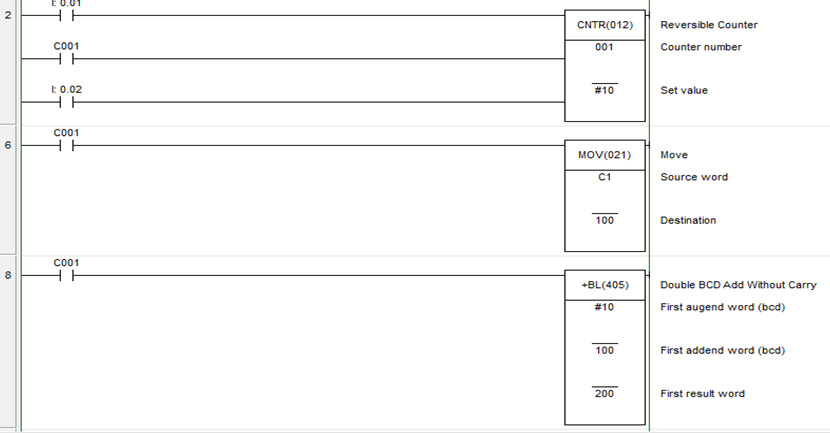Click the 100 destination operand in the MOV block
830x433 pixels.
[605, 220]
